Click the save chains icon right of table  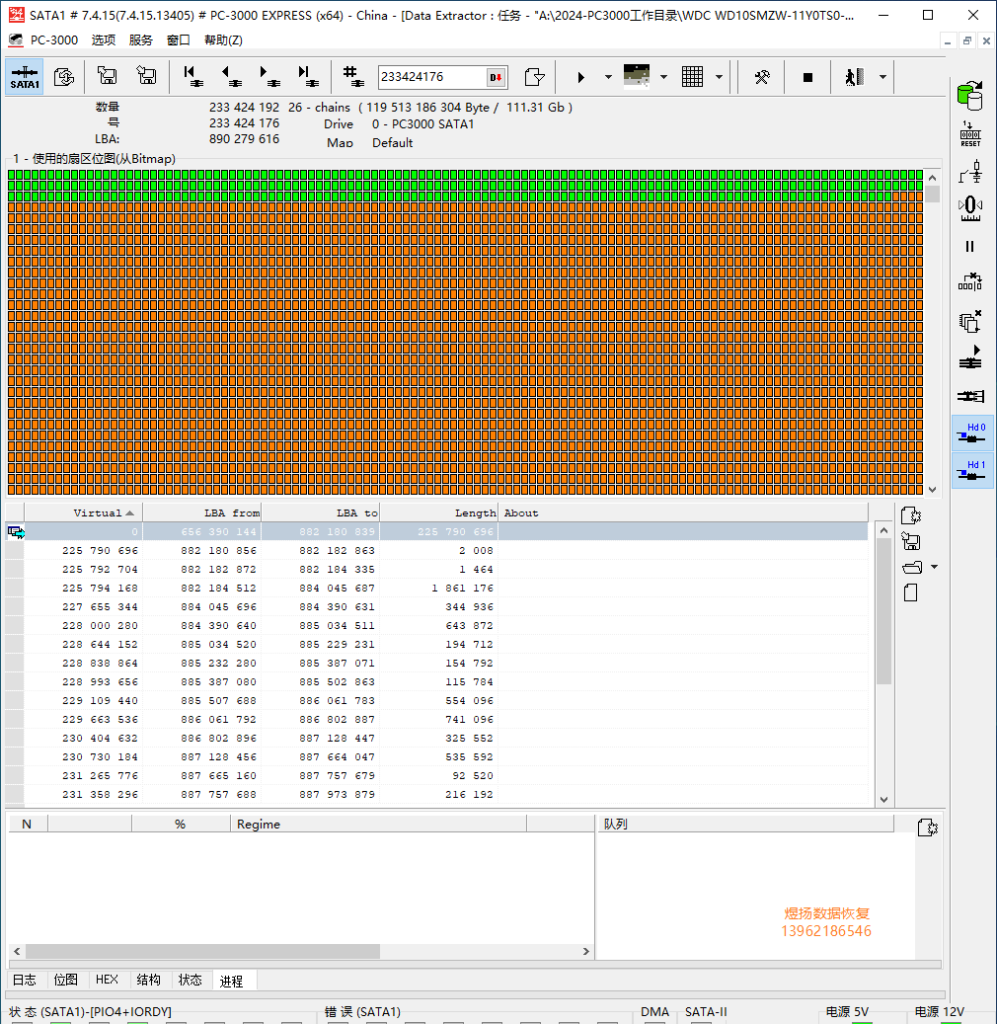tap(911, 541)
